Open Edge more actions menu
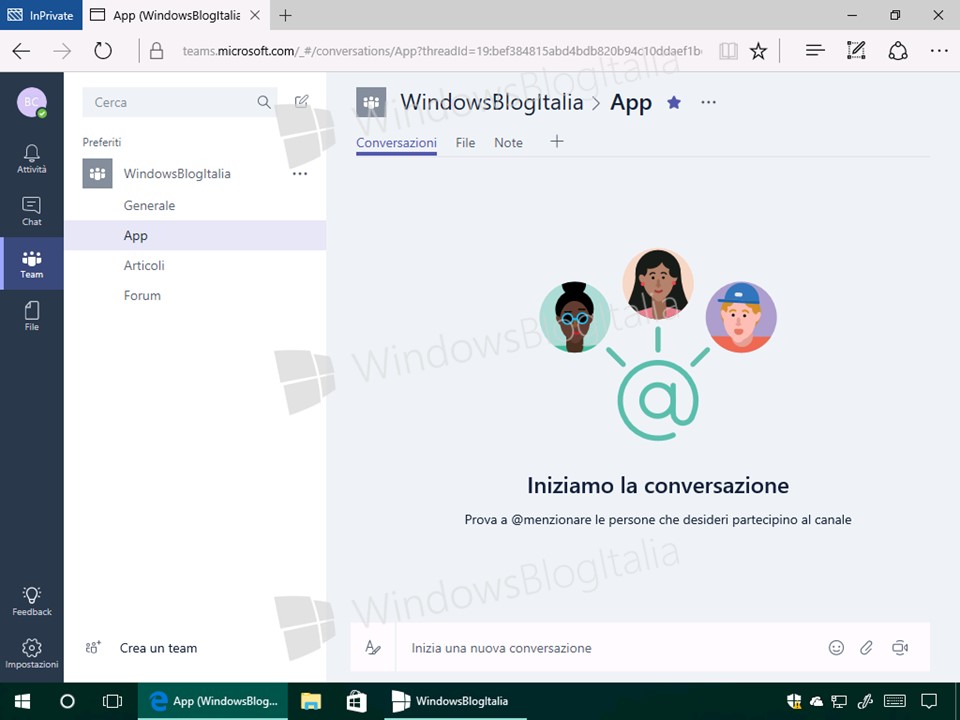This screenshot has width=960, height=720. click(x=939, y=51)
